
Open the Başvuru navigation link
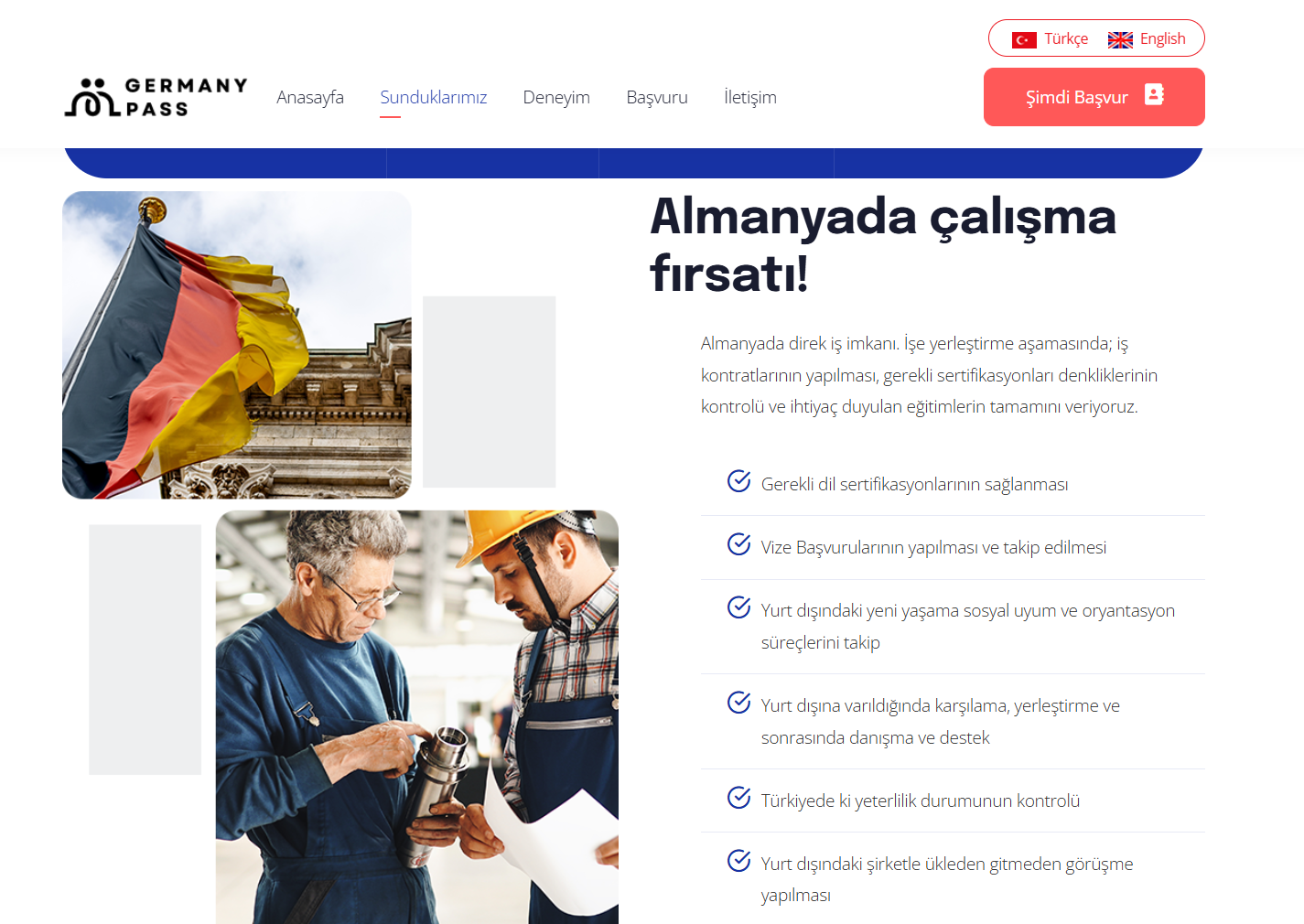point(657,97)
